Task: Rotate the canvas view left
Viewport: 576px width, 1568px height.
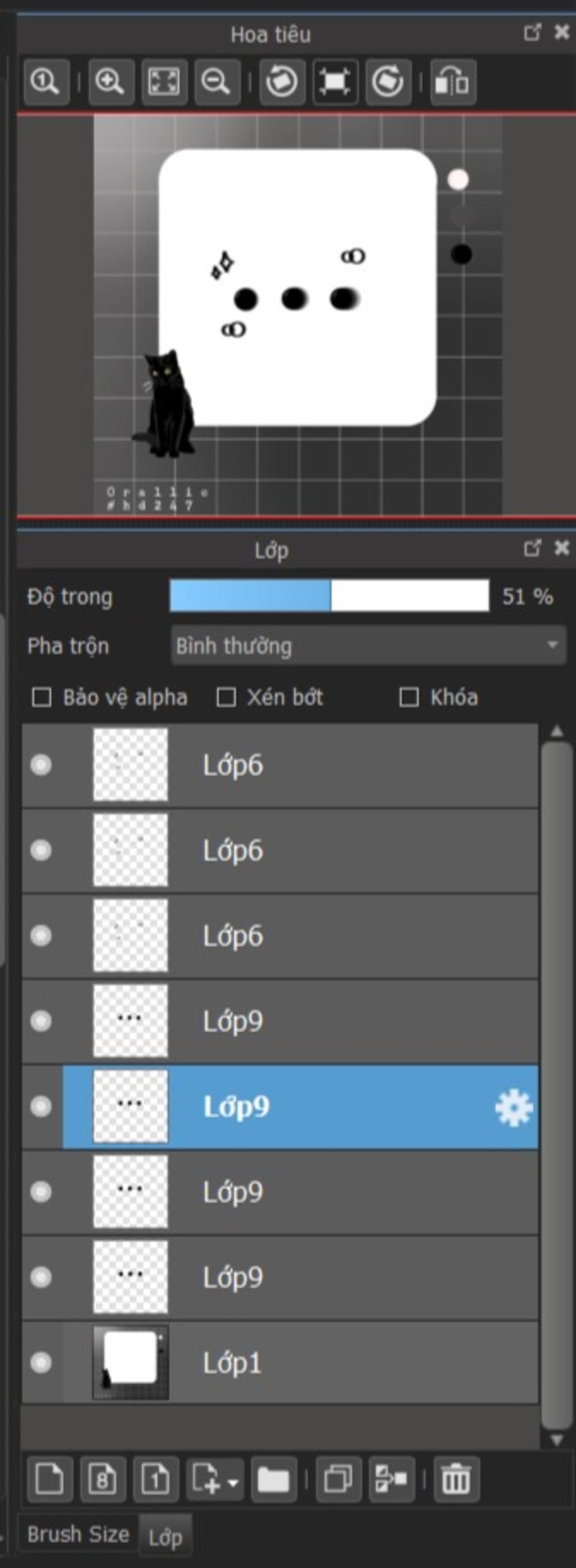Action: click(282, 82)
